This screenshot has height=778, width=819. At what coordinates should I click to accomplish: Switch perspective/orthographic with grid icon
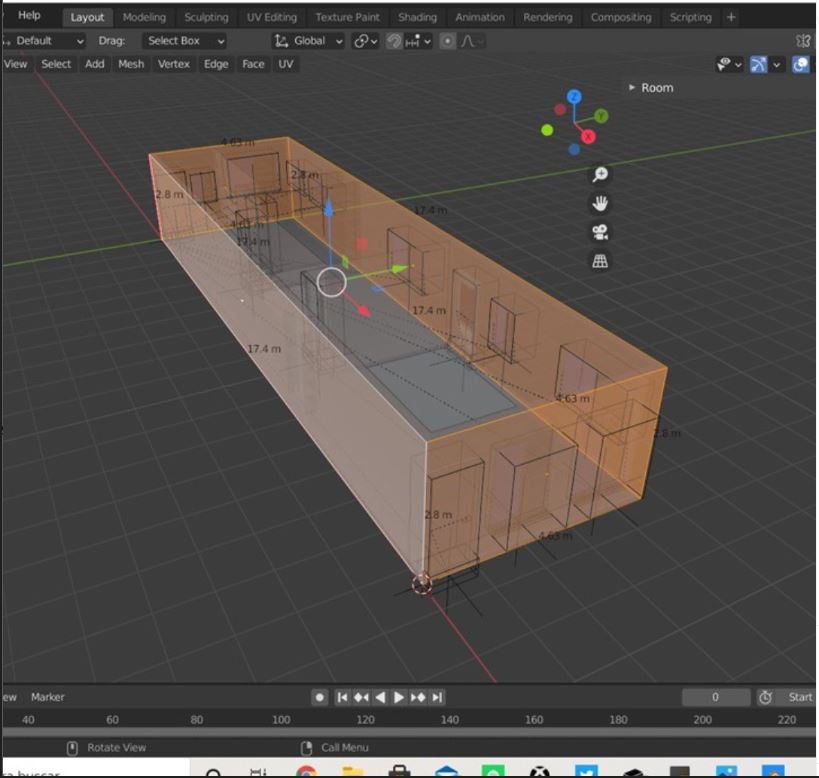(x=600, y=262)
